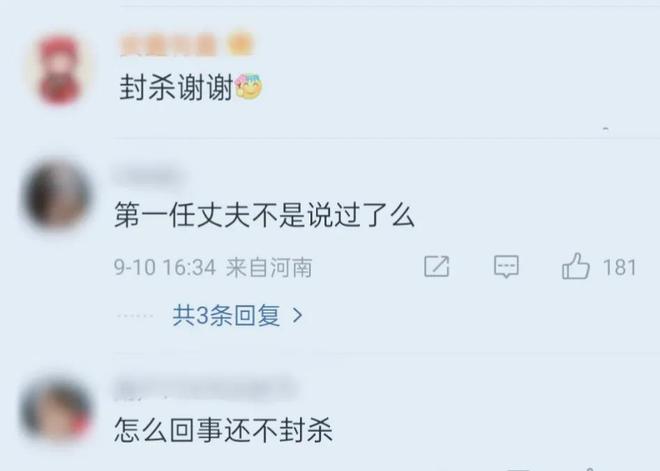Click the timestamp 9-10 16:34
This screenshot has width=660, height=471.
(165, 267)
